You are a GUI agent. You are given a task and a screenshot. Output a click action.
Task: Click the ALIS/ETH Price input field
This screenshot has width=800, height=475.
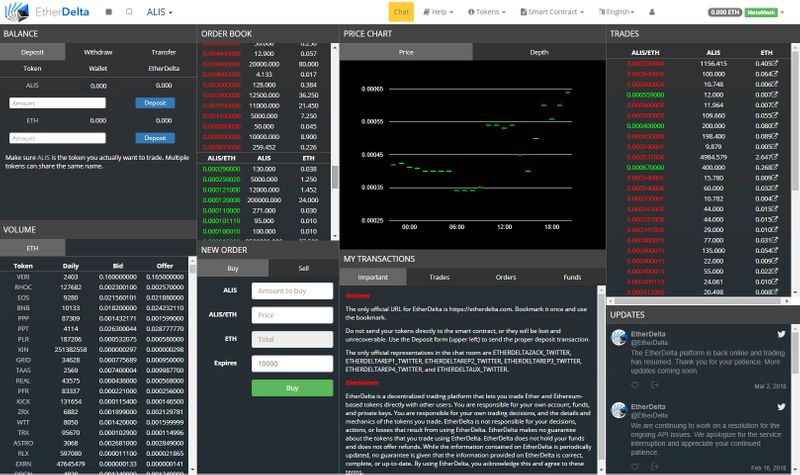click(x=292, y=315)
